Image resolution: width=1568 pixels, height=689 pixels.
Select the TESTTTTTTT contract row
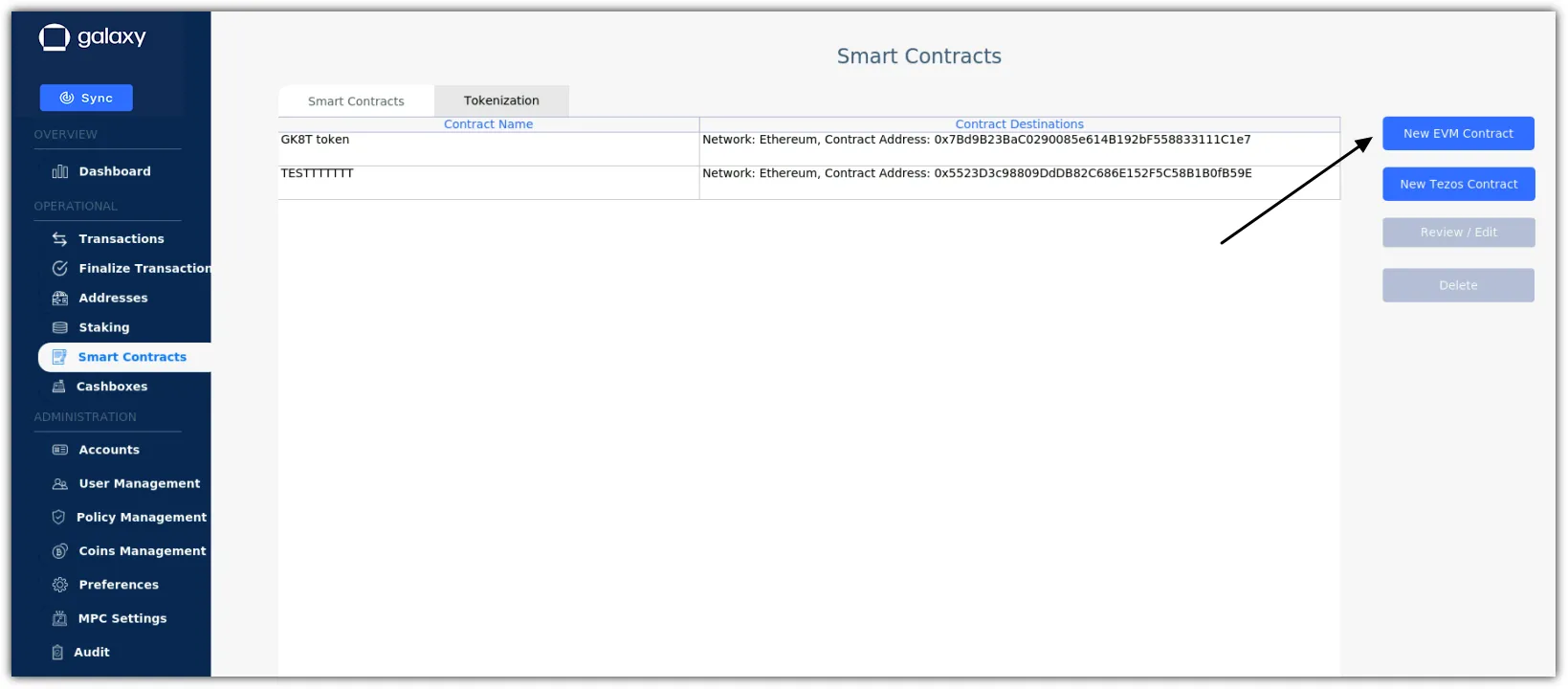809,183
